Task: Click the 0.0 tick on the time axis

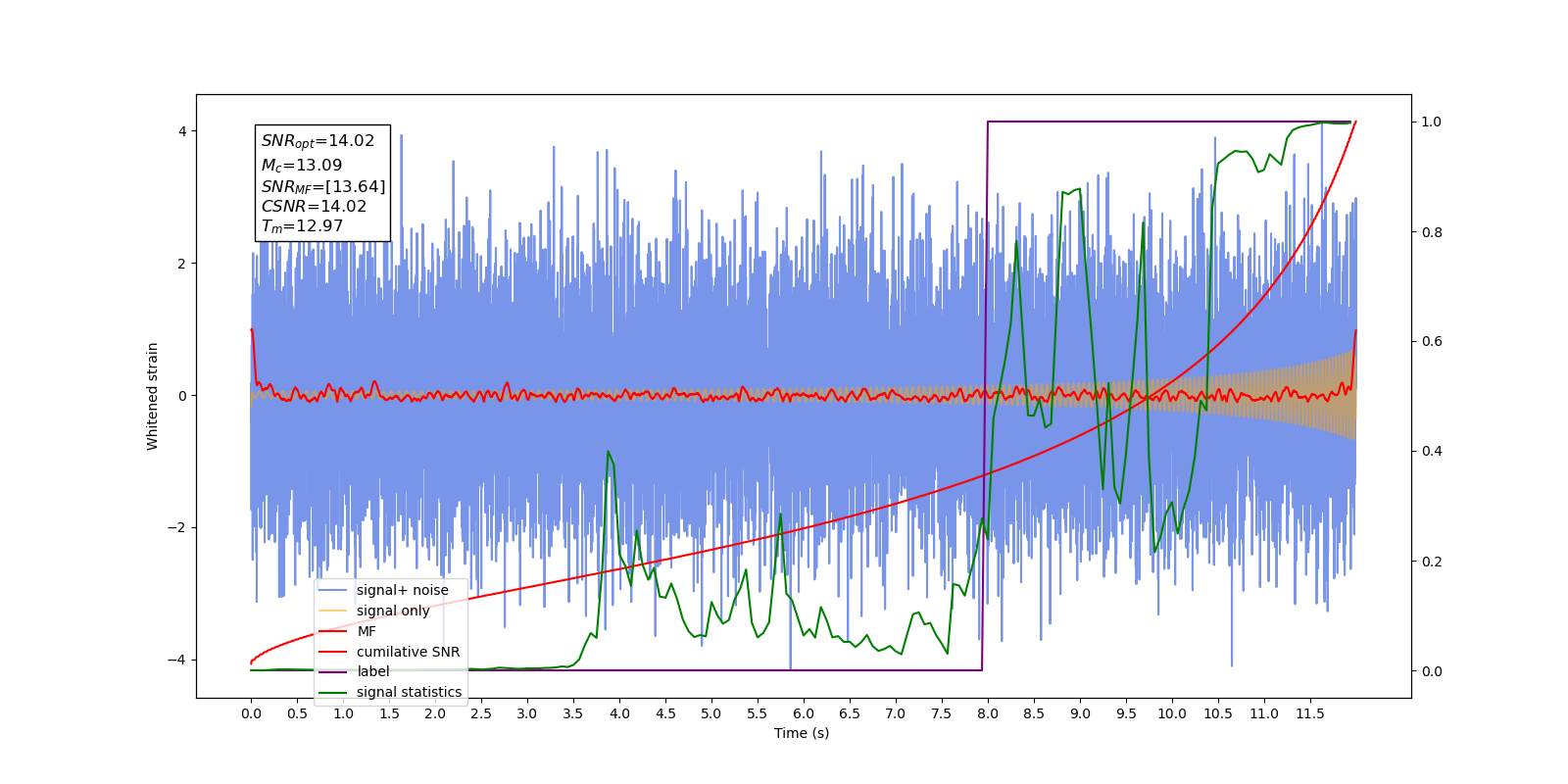Action: coord(251,713)
